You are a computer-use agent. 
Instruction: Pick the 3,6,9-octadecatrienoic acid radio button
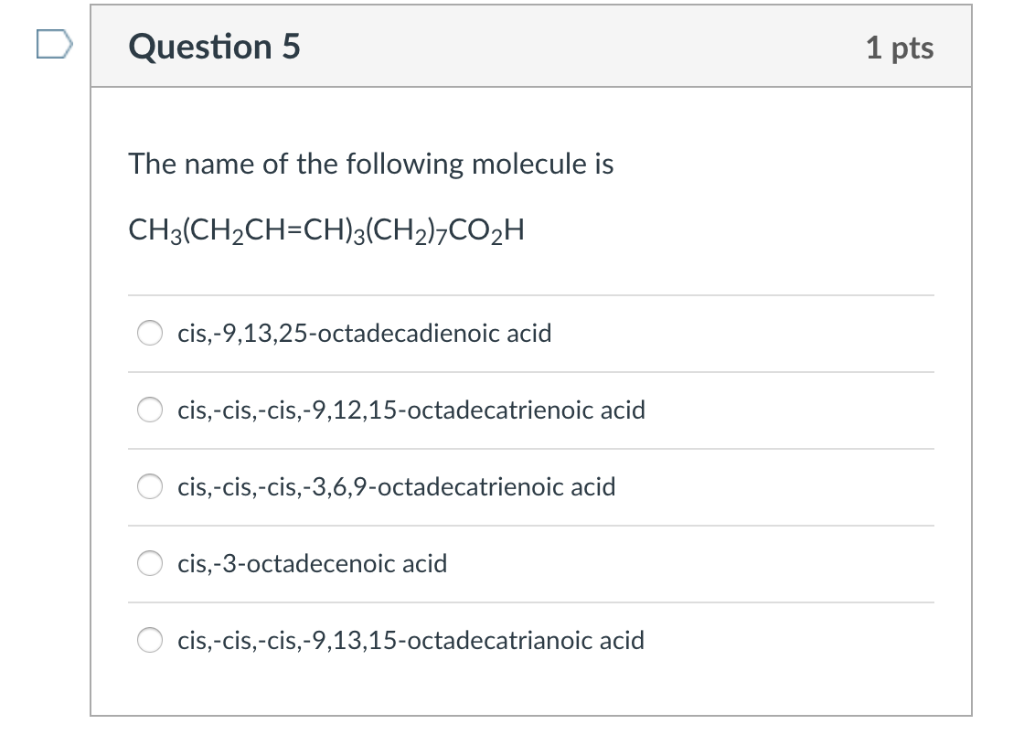pyautogui.click(x=150, y=487)
